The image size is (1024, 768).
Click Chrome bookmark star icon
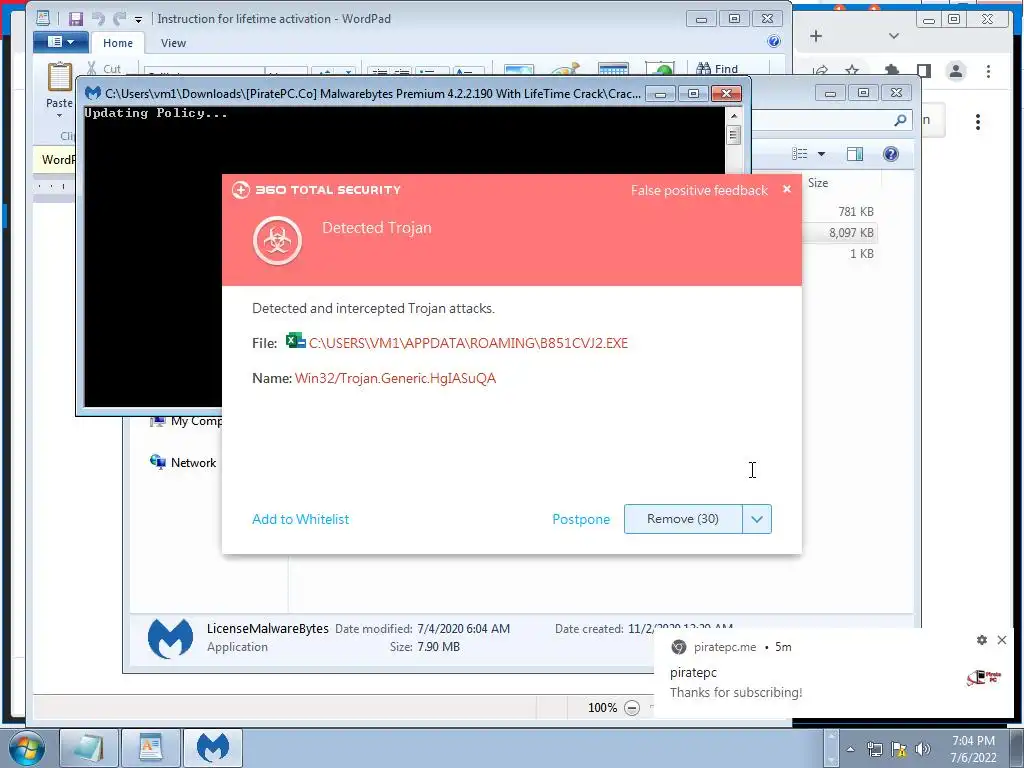(852, 71)
